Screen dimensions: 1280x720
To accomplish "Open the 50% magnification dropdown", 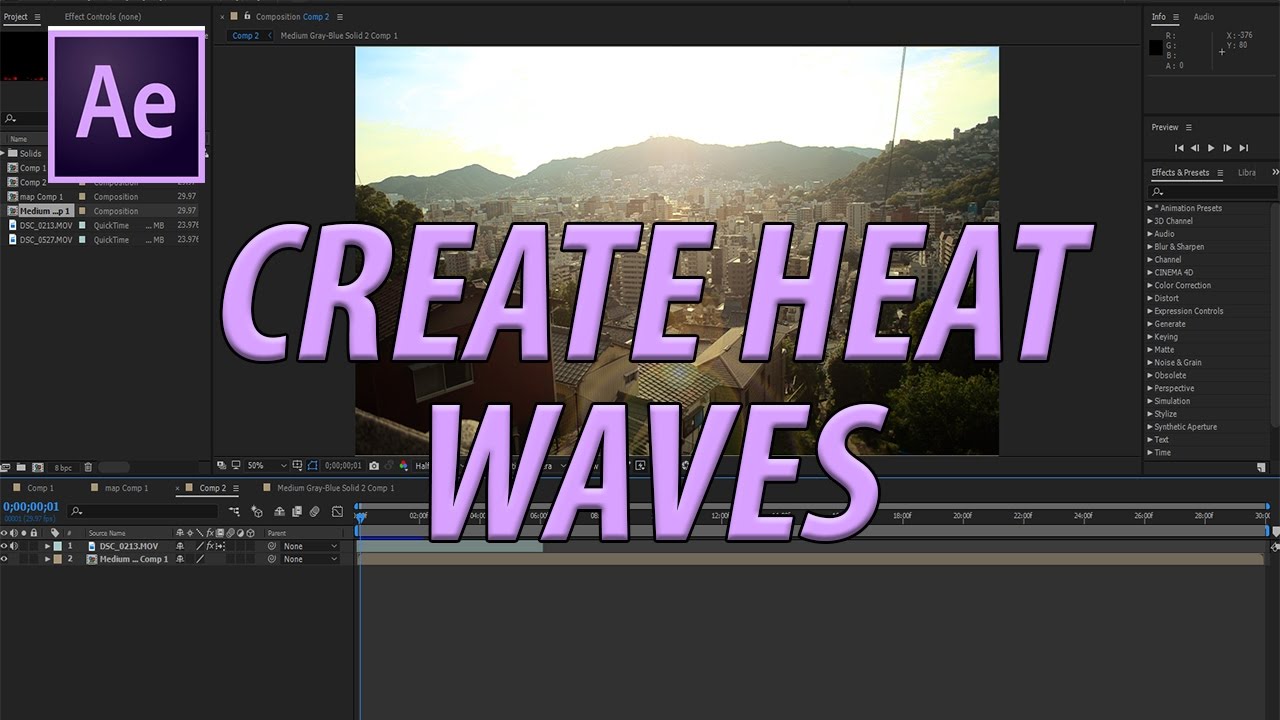I will tap(257, 465).
